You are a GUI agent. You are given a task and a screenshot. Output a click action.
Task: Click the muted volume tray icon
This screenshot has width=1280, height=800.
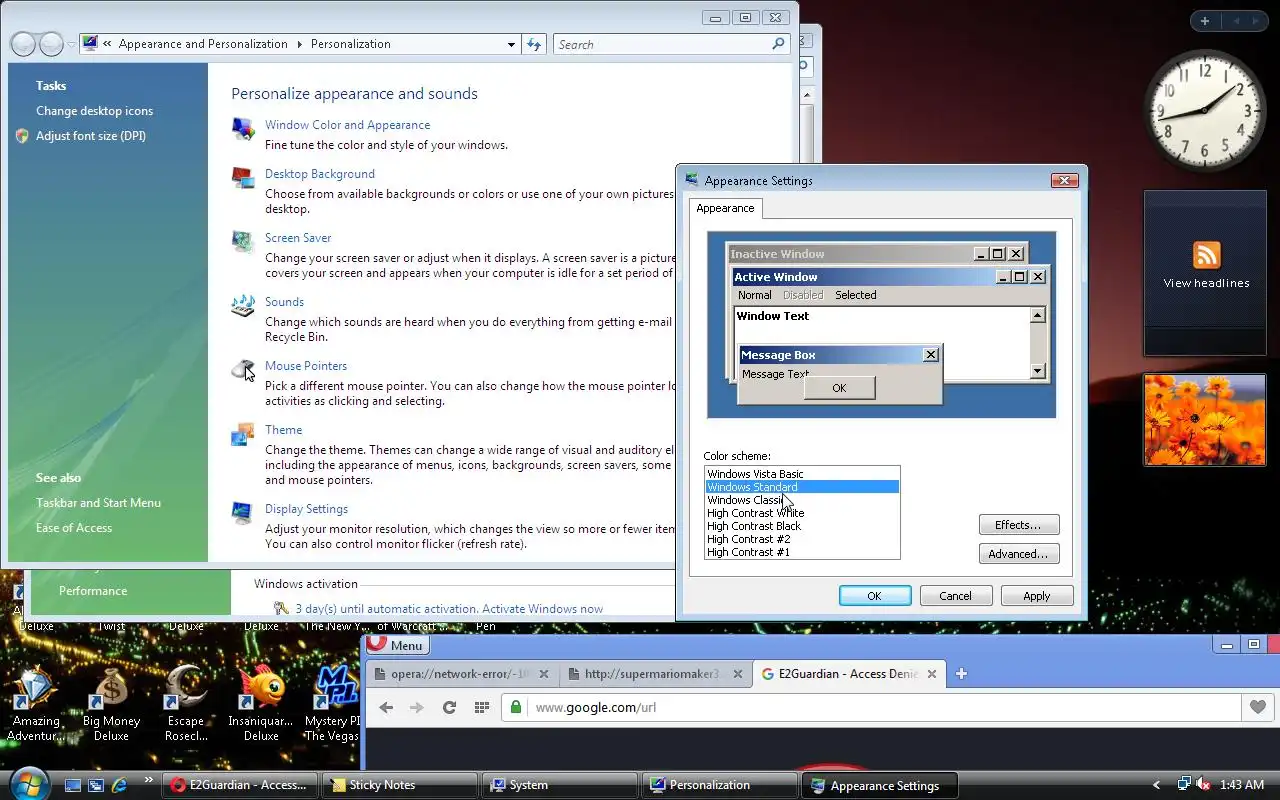click(x=1204, y=785)
